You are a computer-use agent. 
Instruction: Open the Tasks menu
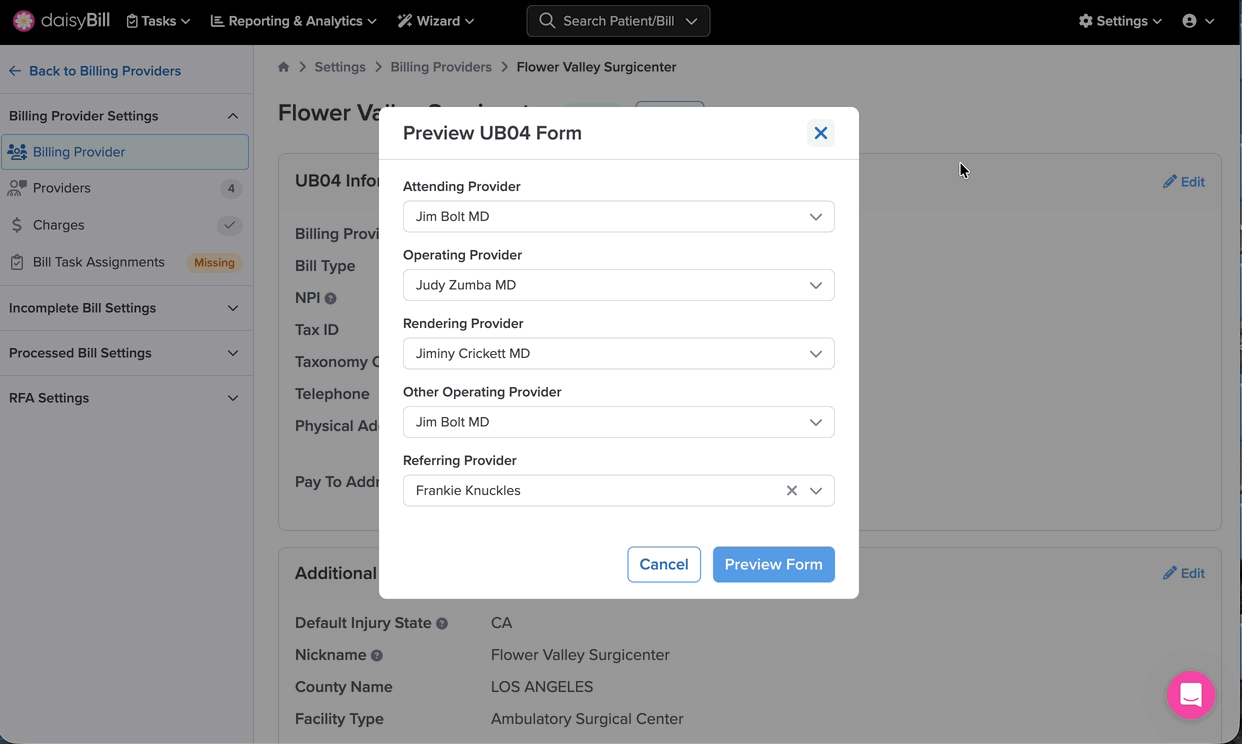click(x=158, y=21)
